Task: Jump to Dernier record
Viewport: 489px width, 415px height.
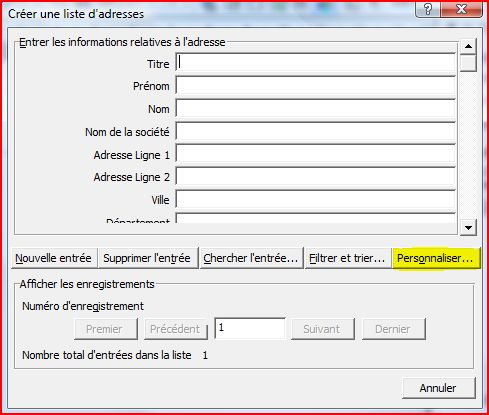Action: click(393, 329)
